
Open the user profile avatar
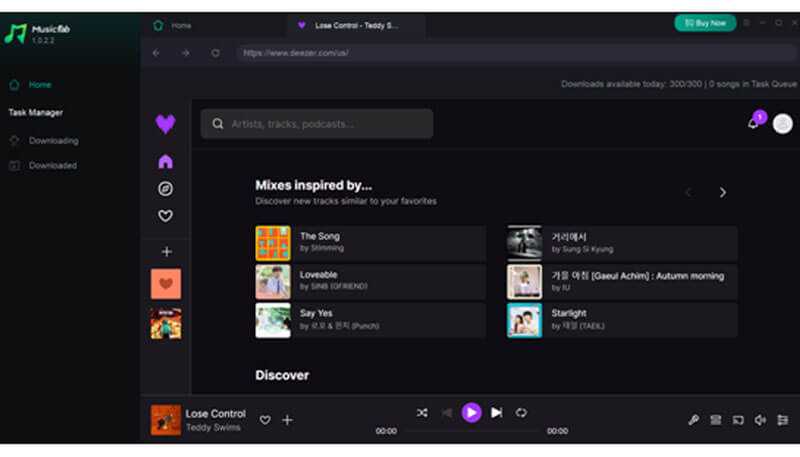tap(782, 123)
